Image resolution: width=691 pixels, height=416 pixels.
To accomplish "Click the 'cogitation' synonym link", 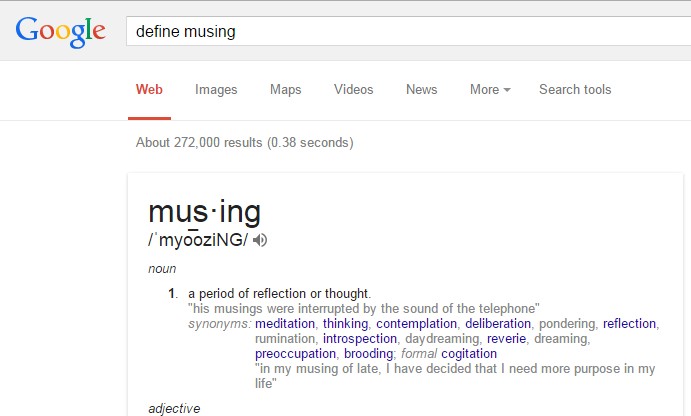I will pyautogui.click(x=469, y=354).
